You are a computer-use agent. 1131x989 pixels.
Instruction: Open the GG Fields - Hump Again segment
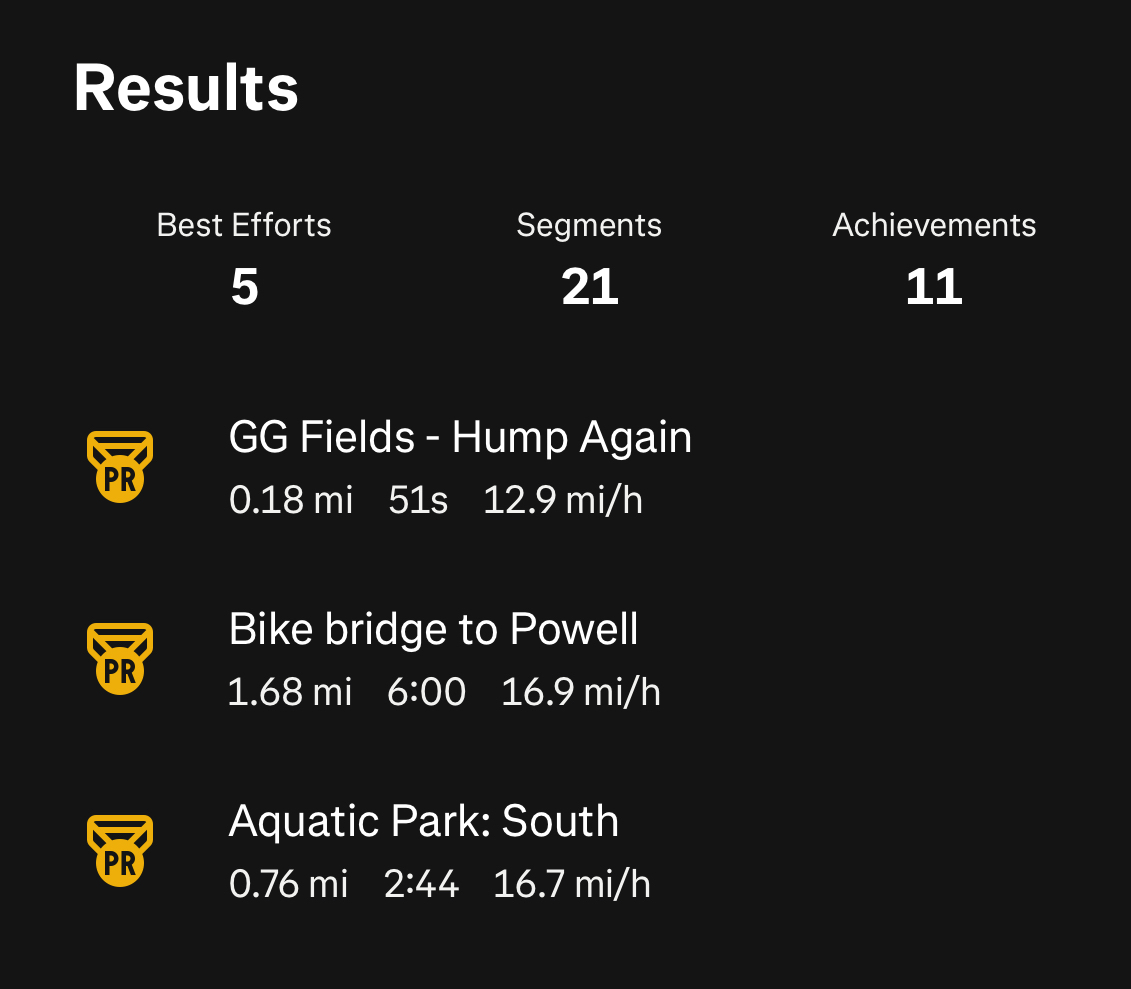[460, 437]
